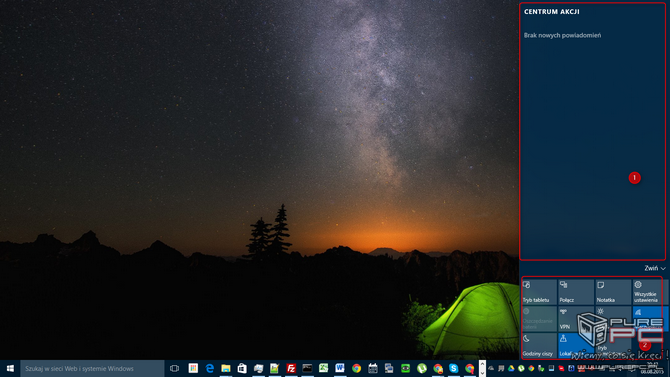Screen dimensions: 670x377
Task: Switch to Excel on the taskbar
Action: click(323, 368)
